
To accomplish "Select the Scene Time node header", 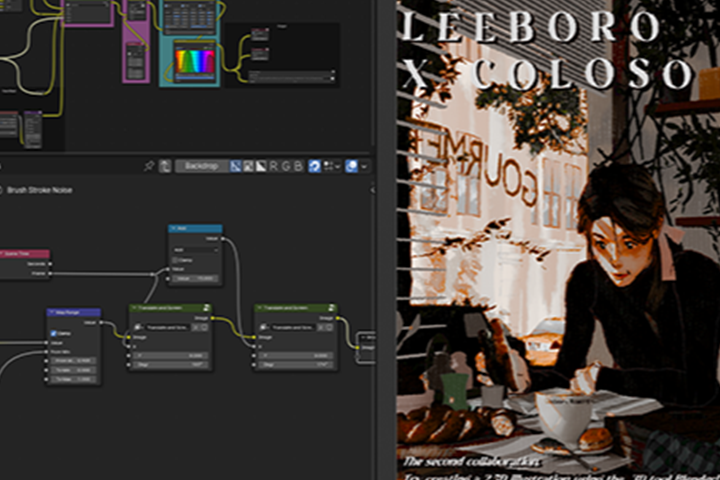I will pos(24,254).
